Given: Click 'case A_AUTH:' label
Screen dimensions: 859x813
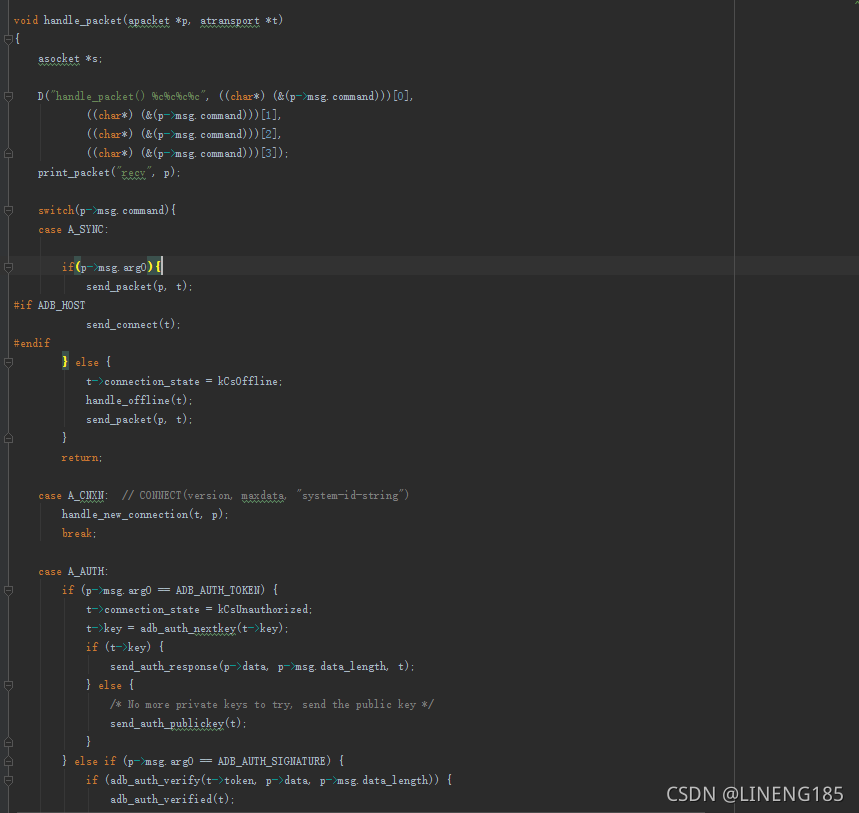Looking at the screenshot, I should pyautogui.click(x=73, y=571).
